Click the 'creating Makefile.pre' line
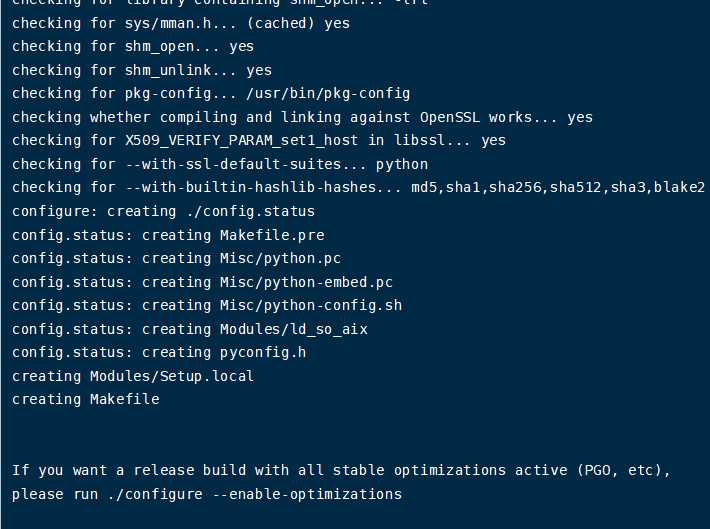Image resolution: width=710 pixels, height=529 pixels. coord(168,235)
